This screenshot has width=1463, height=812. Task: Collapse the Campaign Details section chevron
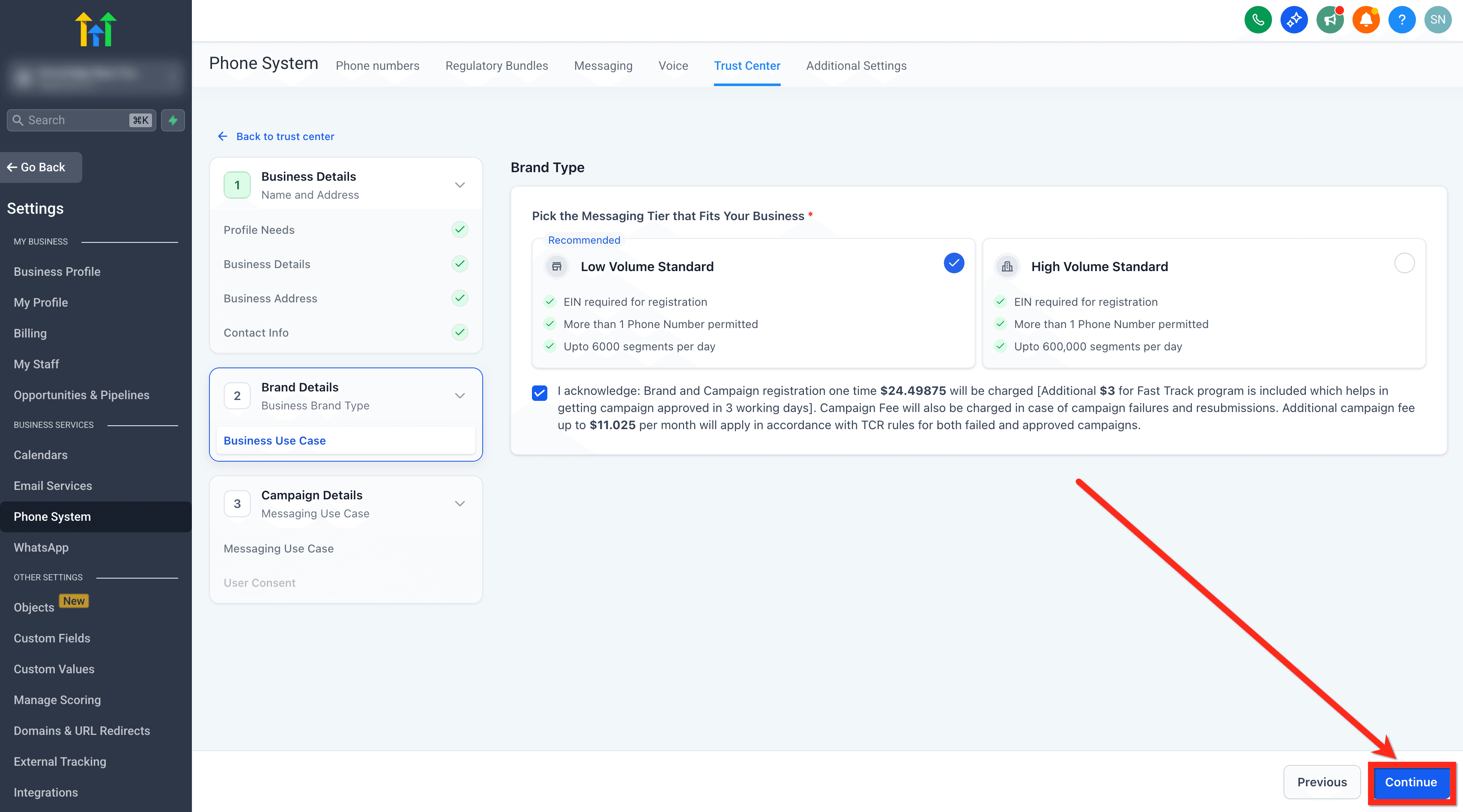click(460, 504)
